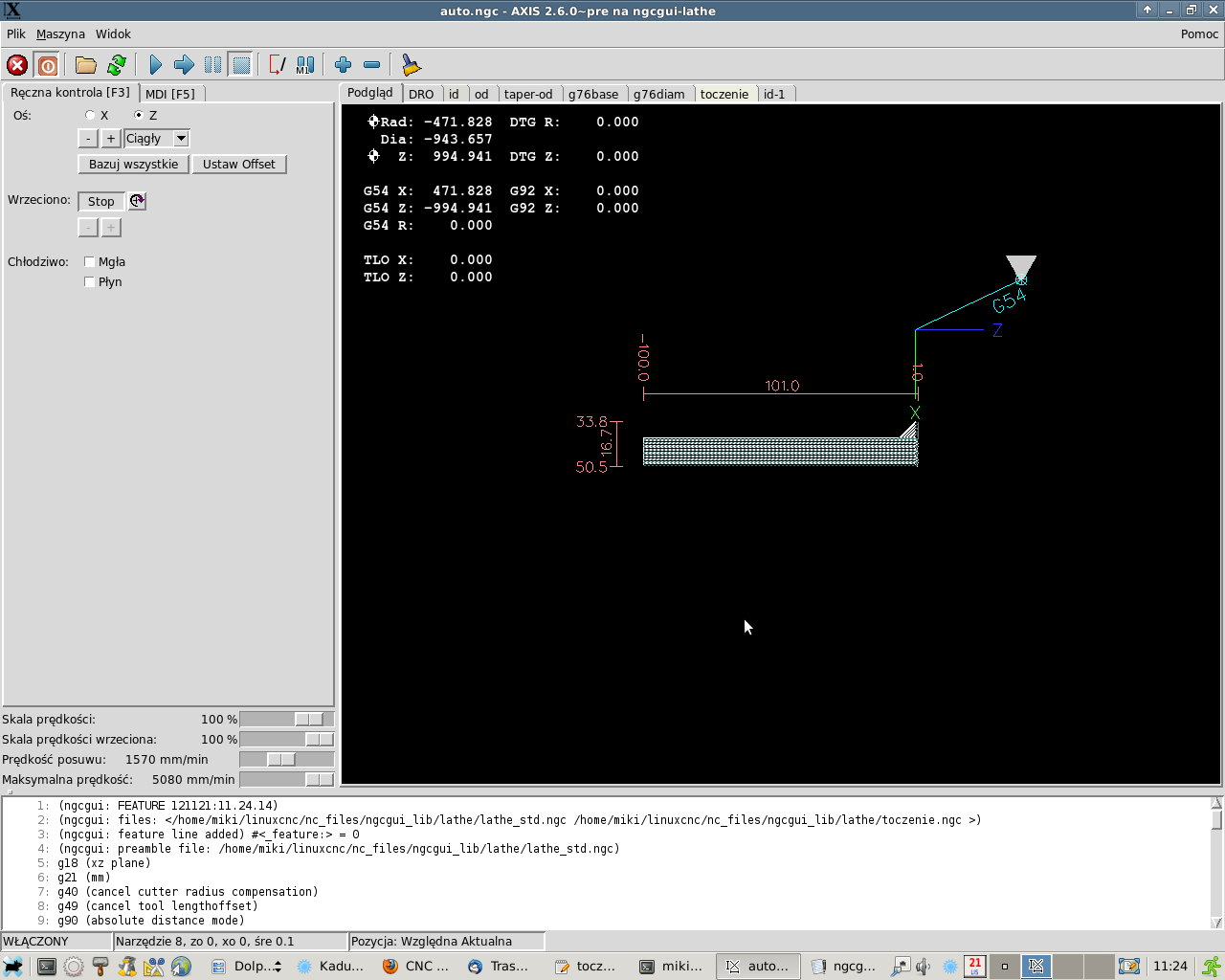Click the Skala prędkości wrzeciona slider handle

[319, 739]
